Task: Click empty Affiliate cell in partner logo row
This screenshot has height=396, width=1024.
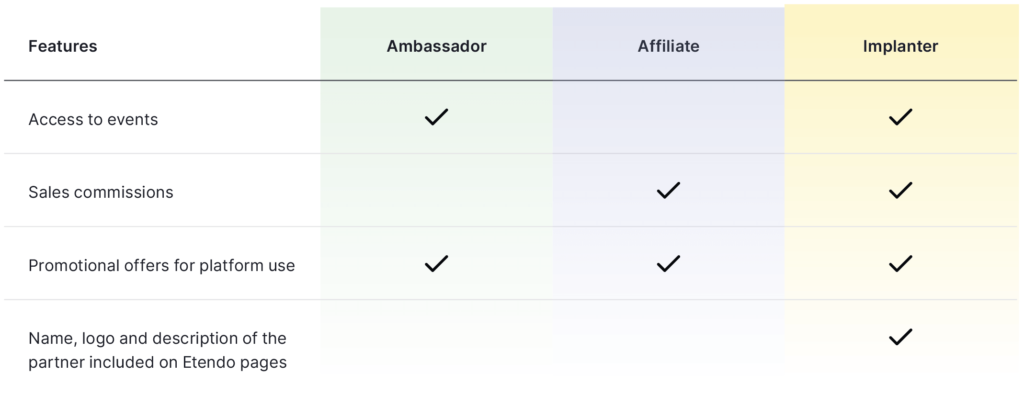Action: [668, 337]
